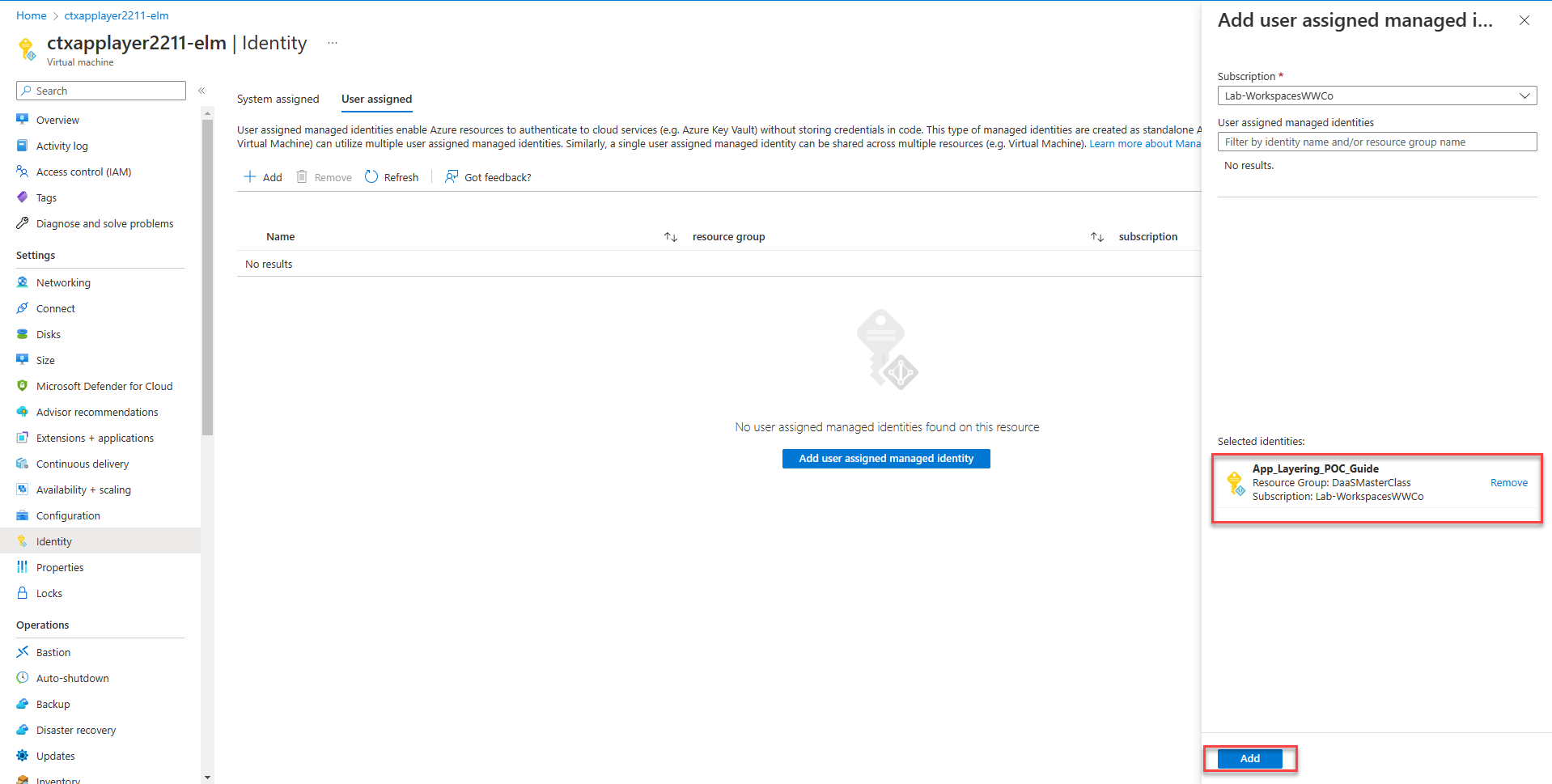The height and width of the screenshot is (784, 1552).
Task: Click the Activity log icon
Action: coord(23,146)
